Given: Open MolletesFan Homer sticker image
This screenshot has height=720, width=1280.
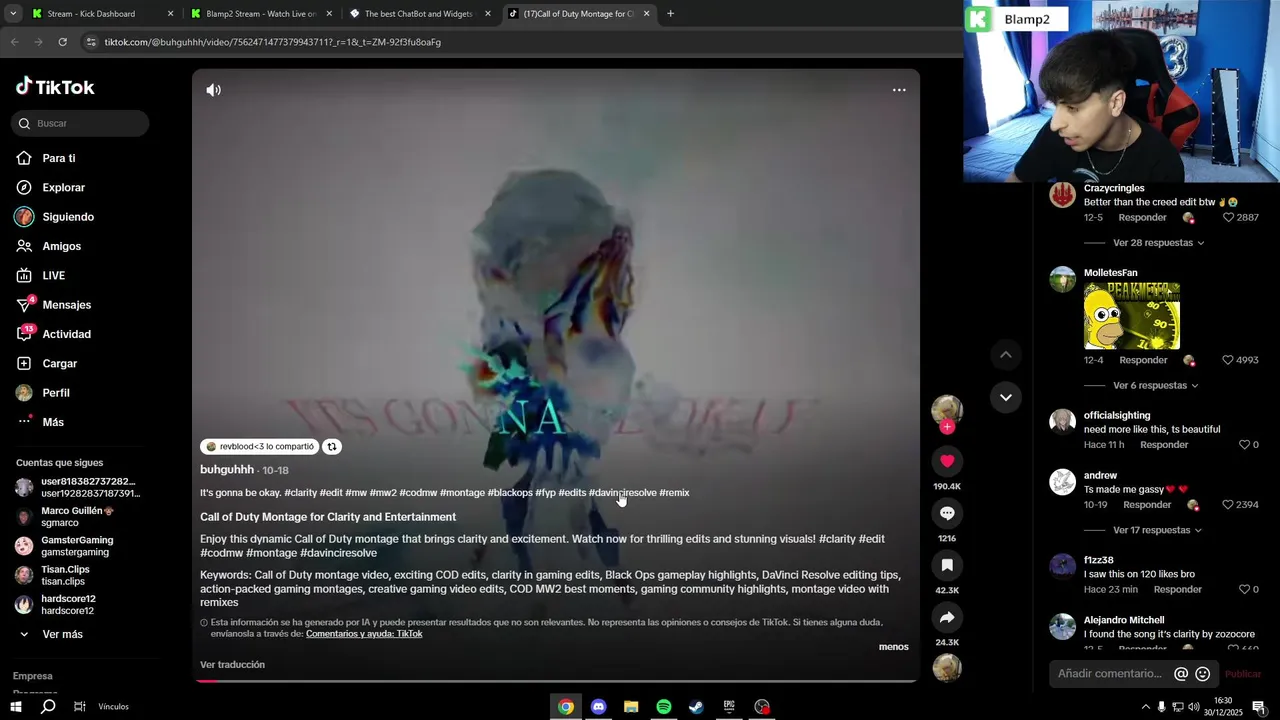Looking at the screenshot, I should coord(1132,316).
